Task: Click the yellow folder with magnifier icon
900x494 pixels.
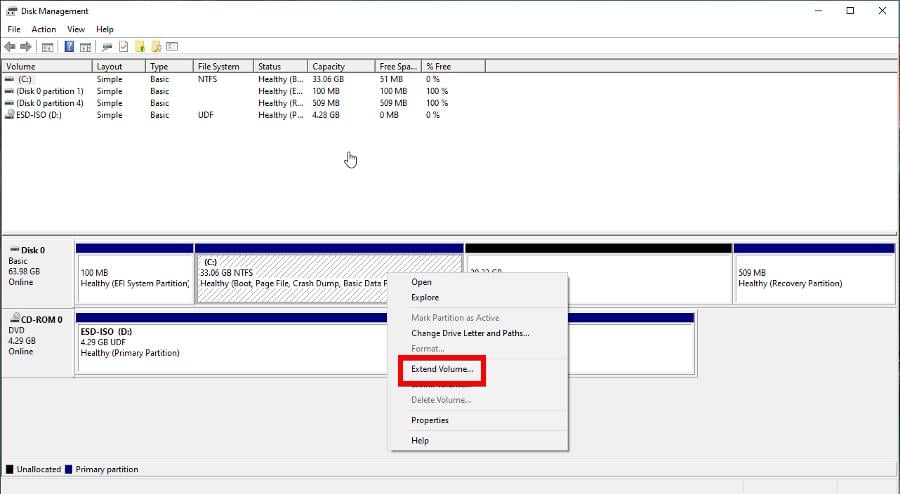Action: pos(156,47)
